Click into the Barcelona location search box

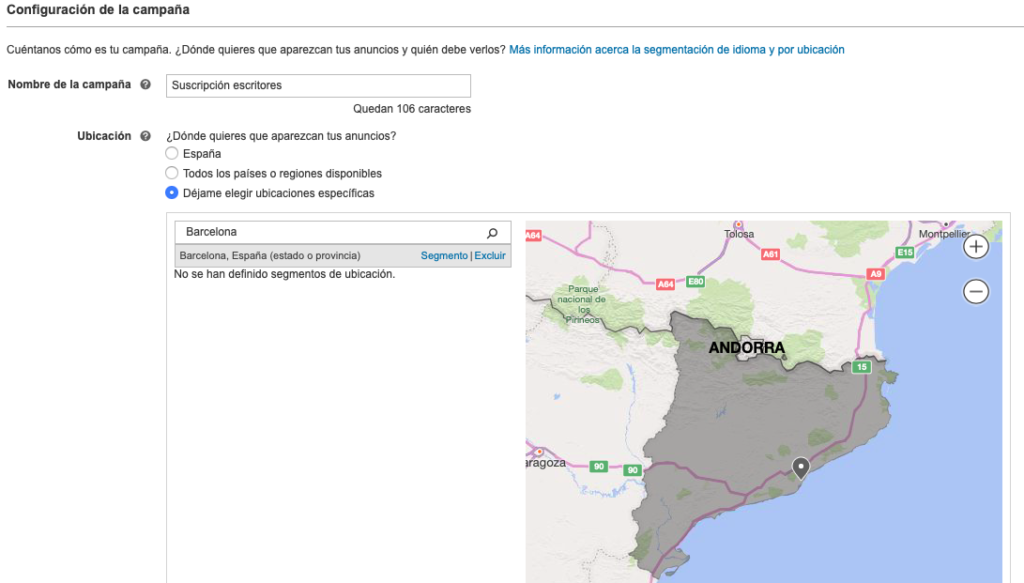pyautogui.click(x=330, y=232)
